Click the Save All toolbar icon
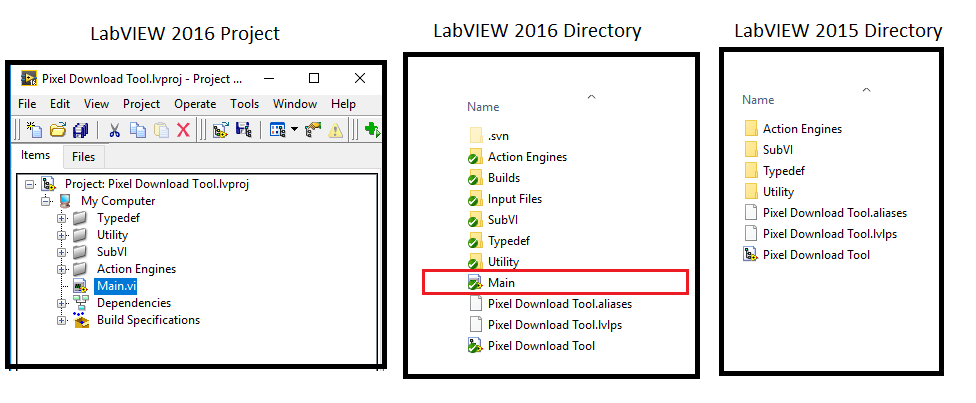Screen dimensions: 976x403 click(x=80, y=130)
